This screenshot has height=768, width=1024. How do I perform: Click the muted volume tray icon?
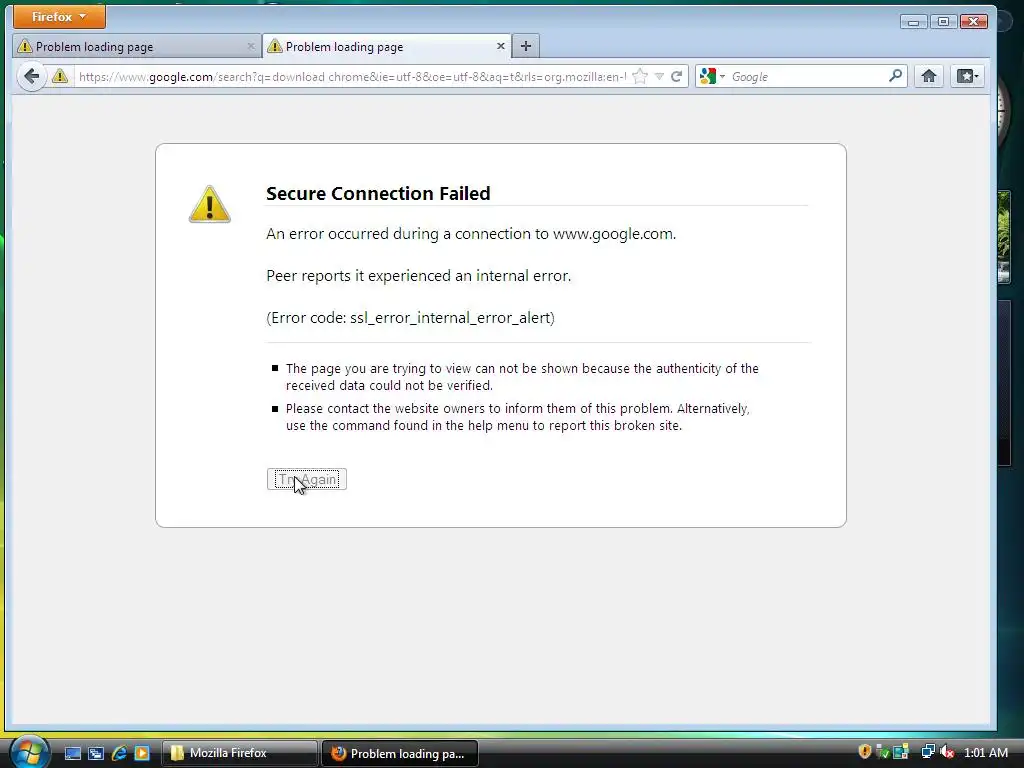[947, 752]
